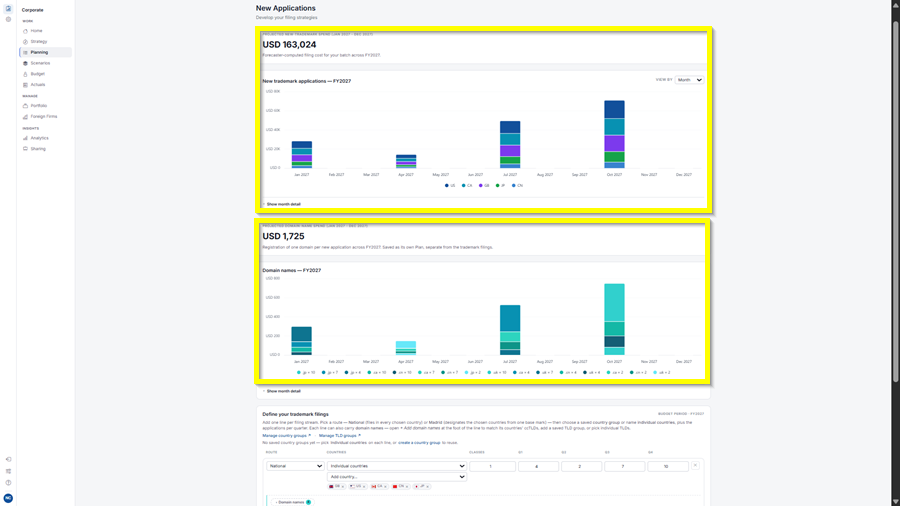Open Analytics menu label

pyautogui.click(x=40, y=138)
